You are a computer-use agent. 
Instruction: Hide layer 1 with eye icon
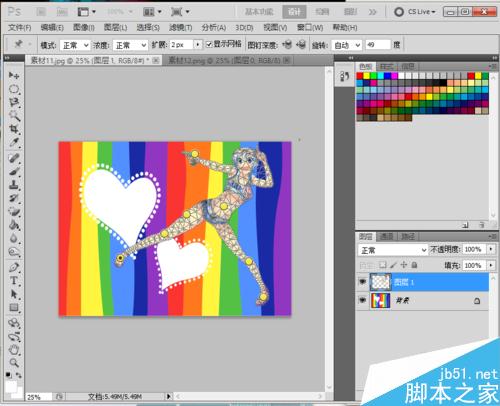pyautogui.click(x=362, y=282)
